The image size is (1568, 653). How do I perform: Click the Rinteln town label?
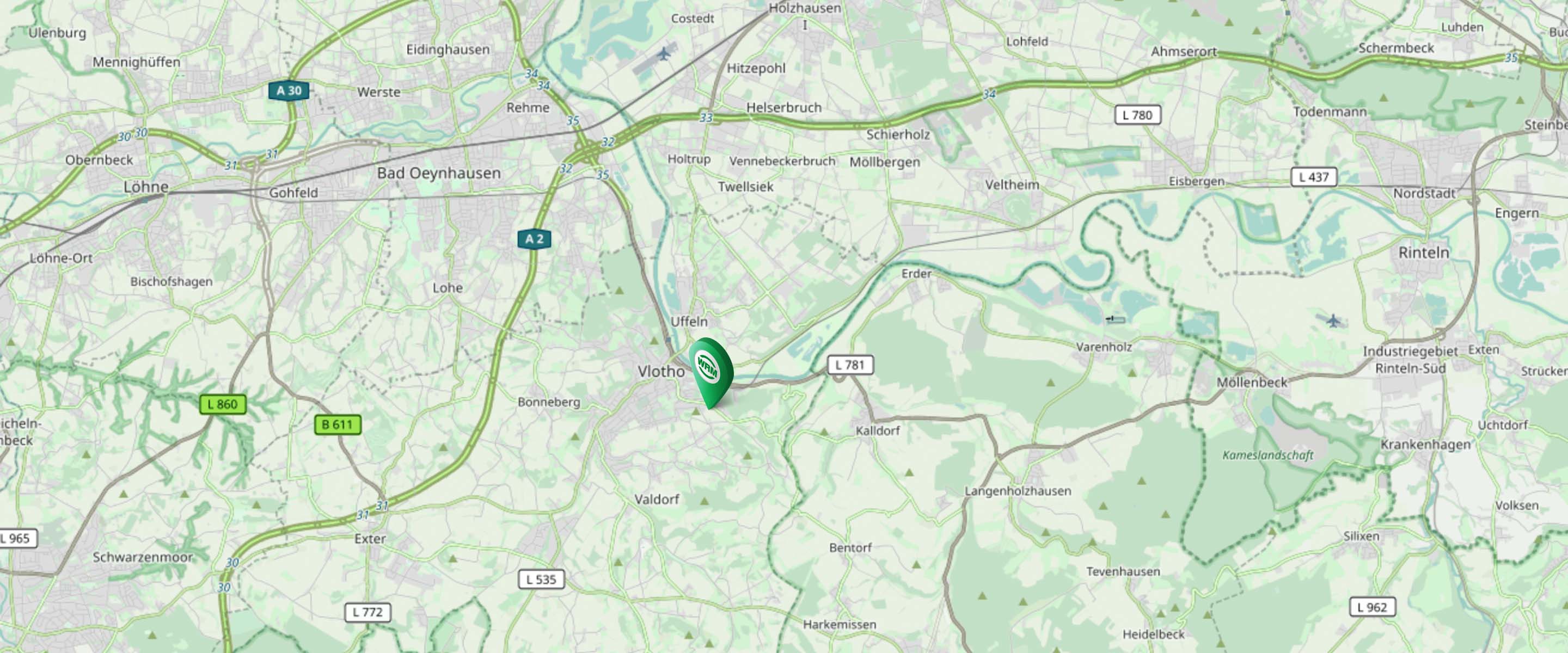pos(1424,252)
